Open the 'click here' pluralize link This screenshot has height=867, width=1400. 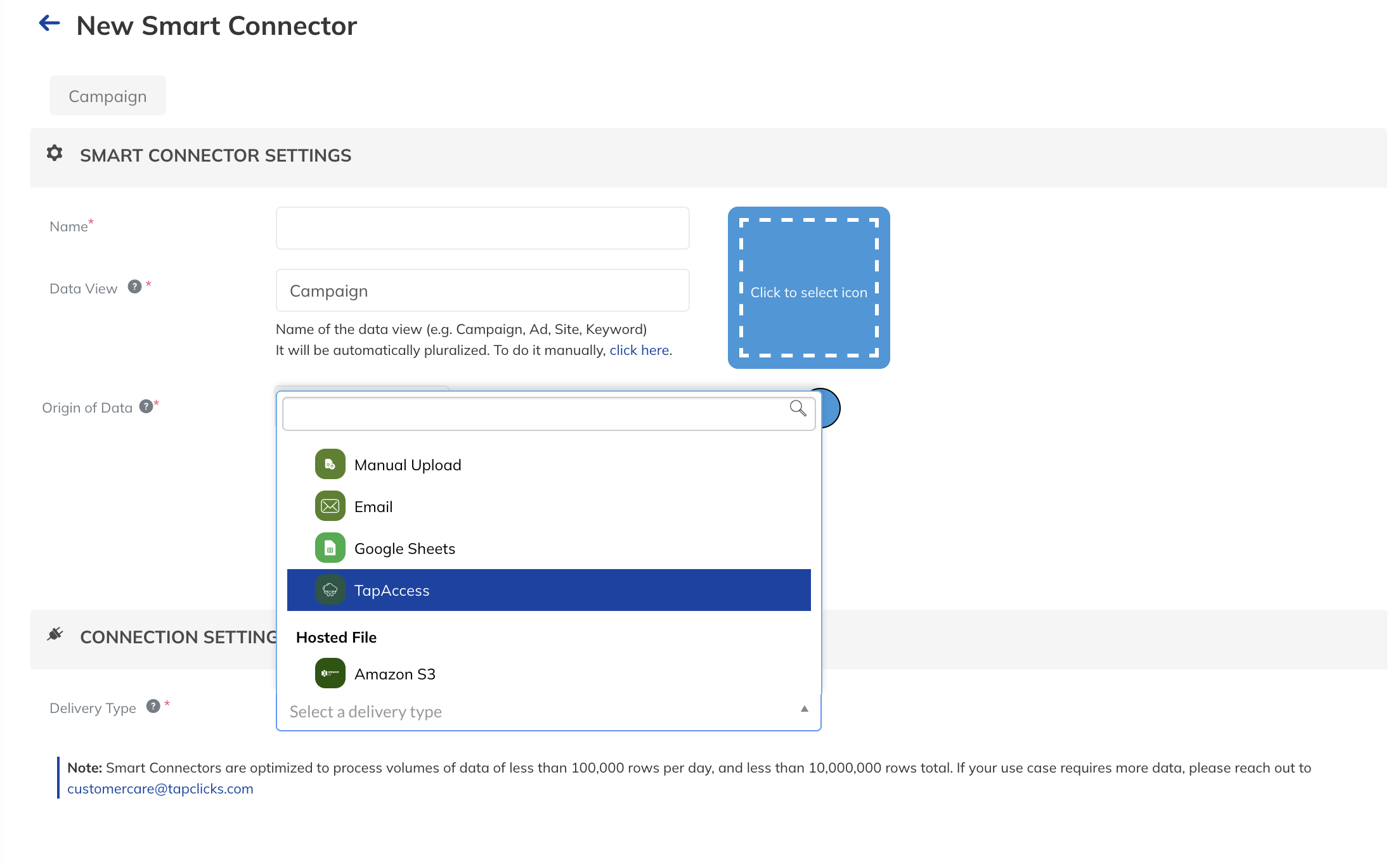(638, 350)
